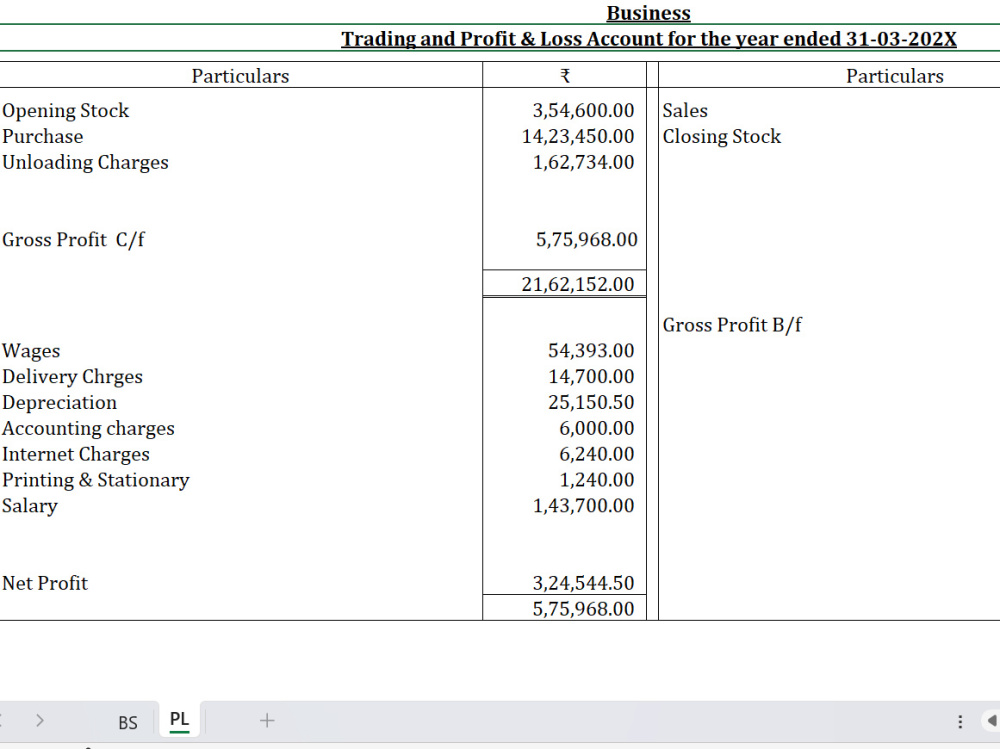Screen dimensions: 1000x749
Task: Select the 14,700.00 amount cell
Action: 591,377
